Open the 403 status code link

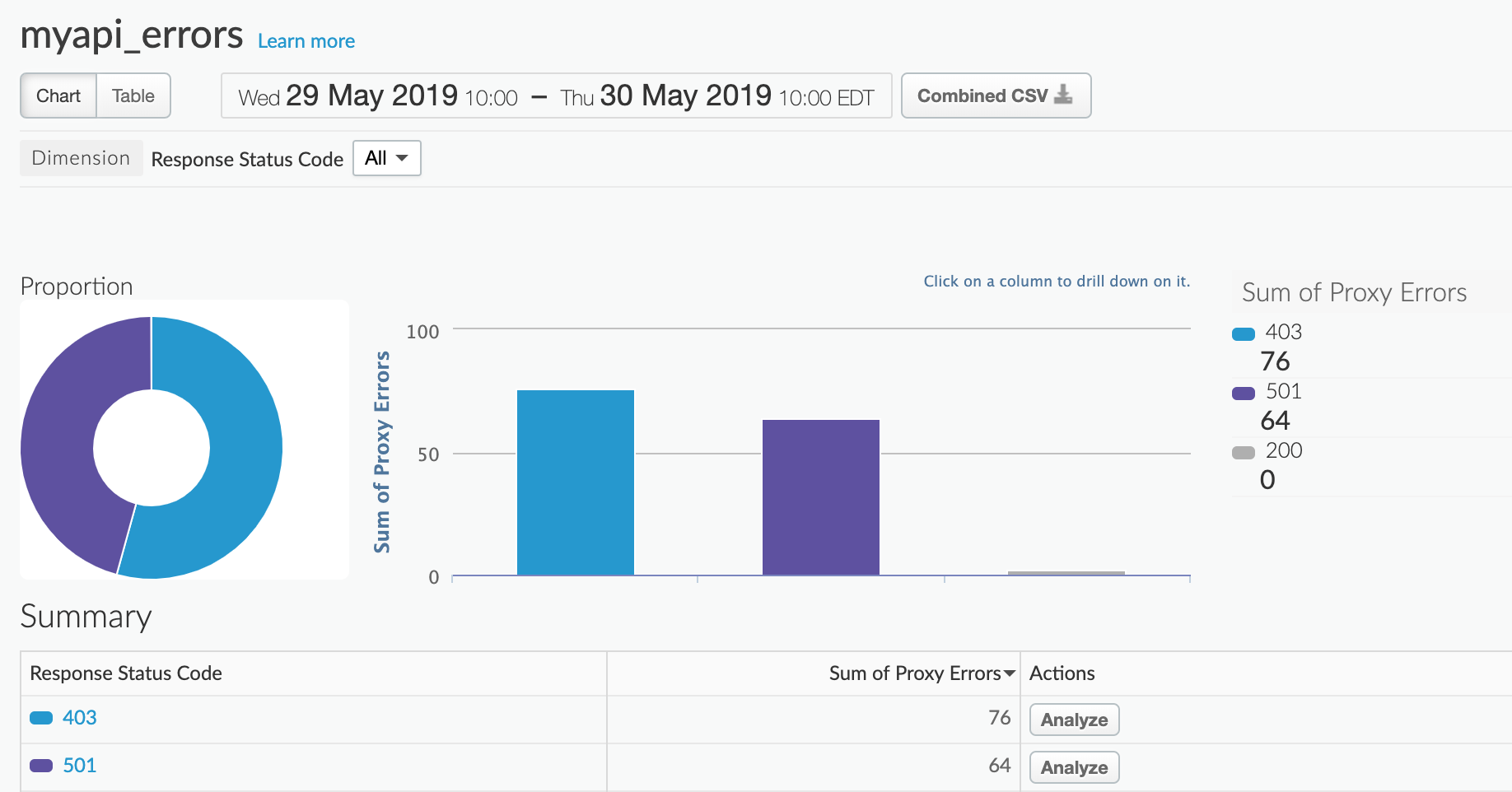point(80,718)
